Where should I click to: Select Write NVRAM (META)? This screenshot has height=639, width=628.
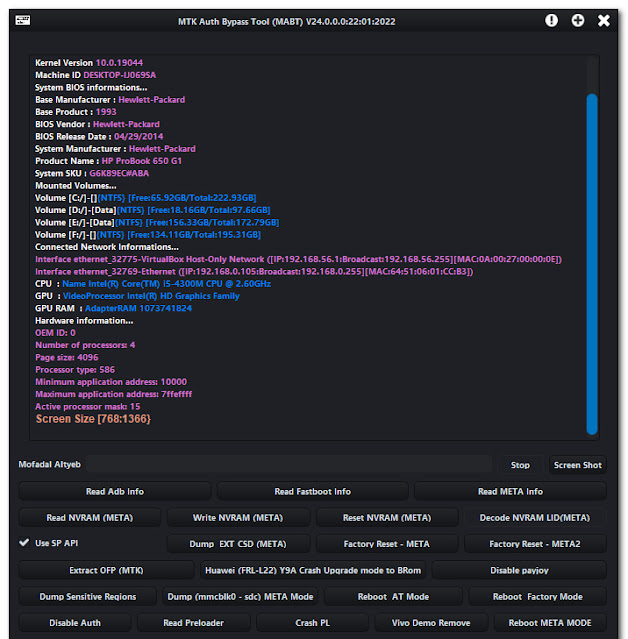(x=238, y=518)
